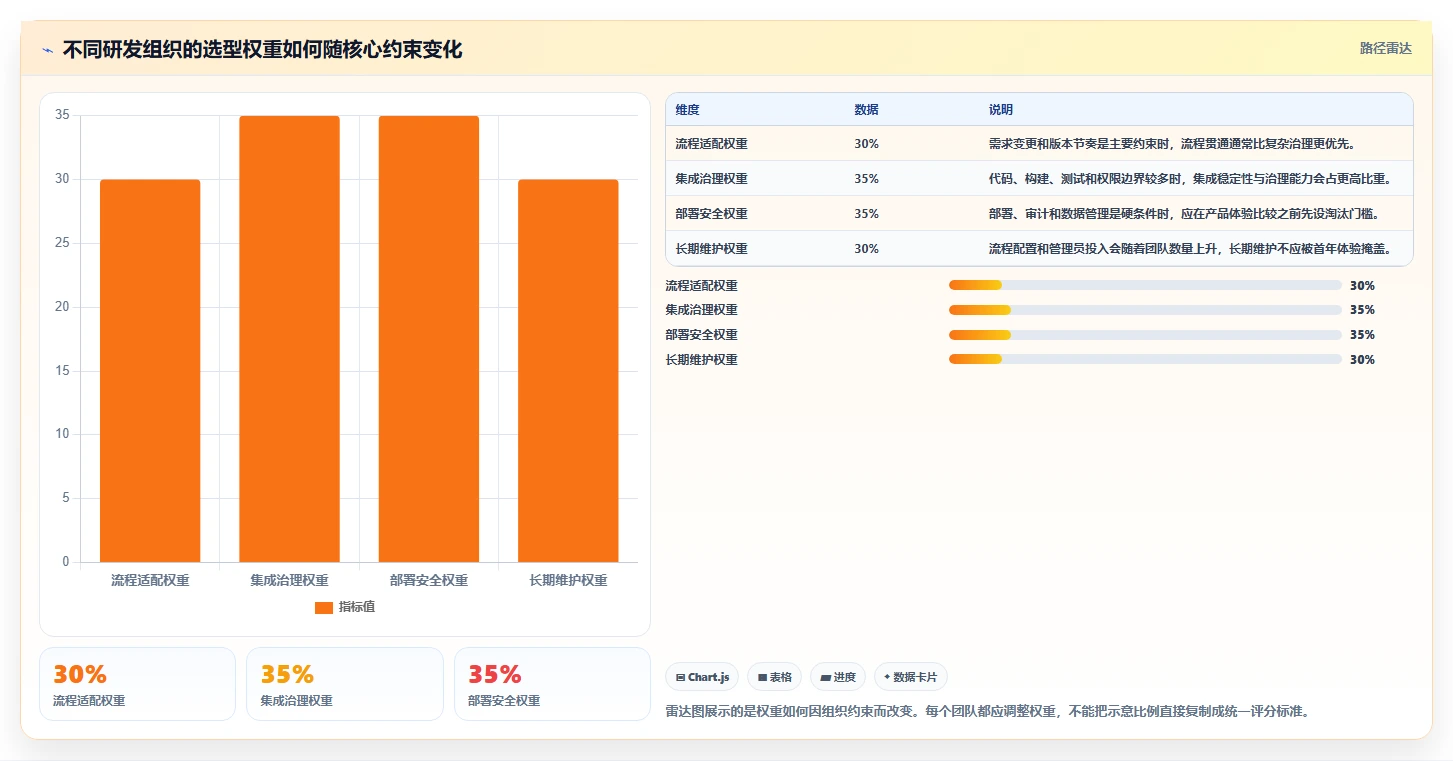Image resolution: width=1453 pixels, height=761 pixels.
Task: Click the Chart.js tag chip
Action: point(702,677)
